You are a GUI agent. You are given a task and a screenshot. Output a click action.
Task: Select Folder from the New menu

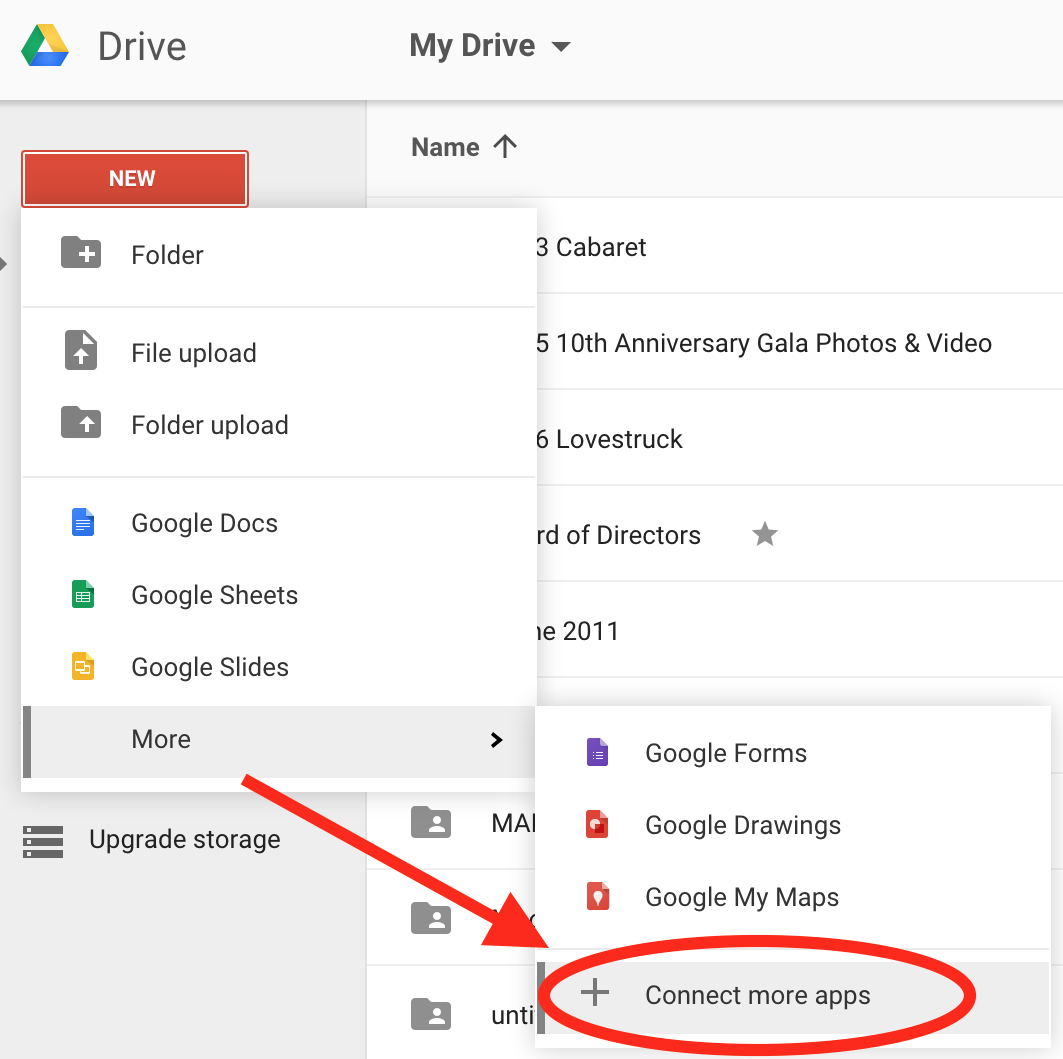[279, 255]
